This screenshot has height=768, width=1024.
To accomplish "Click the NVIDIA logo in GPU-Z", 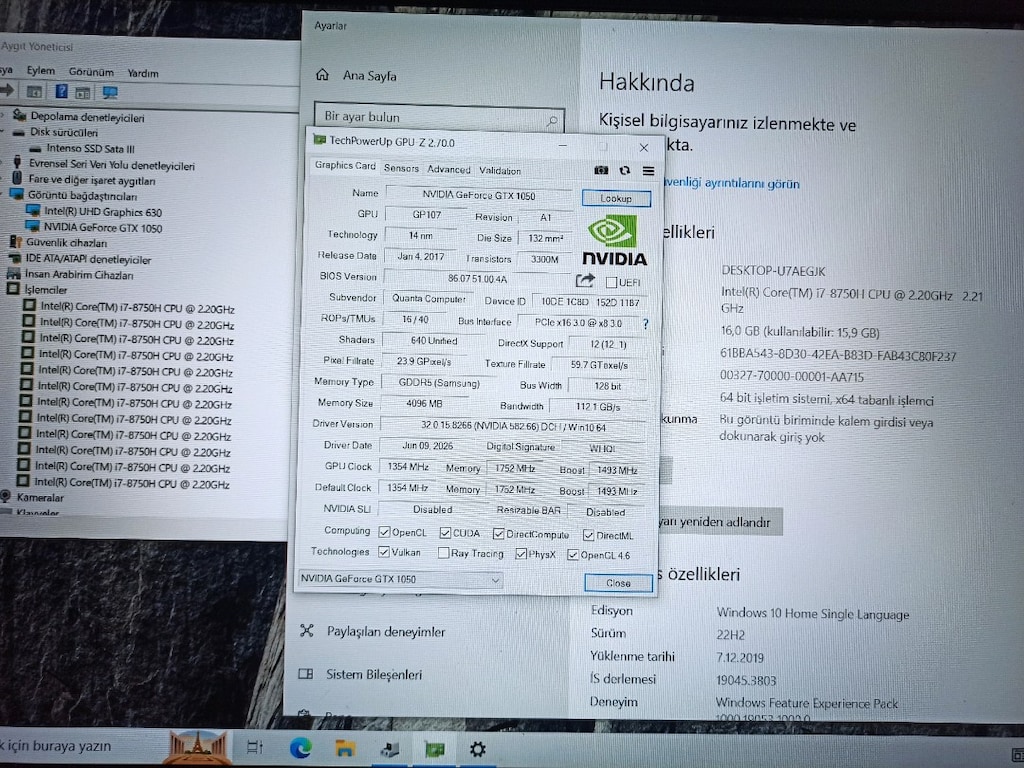I will [x=614, y=240].
